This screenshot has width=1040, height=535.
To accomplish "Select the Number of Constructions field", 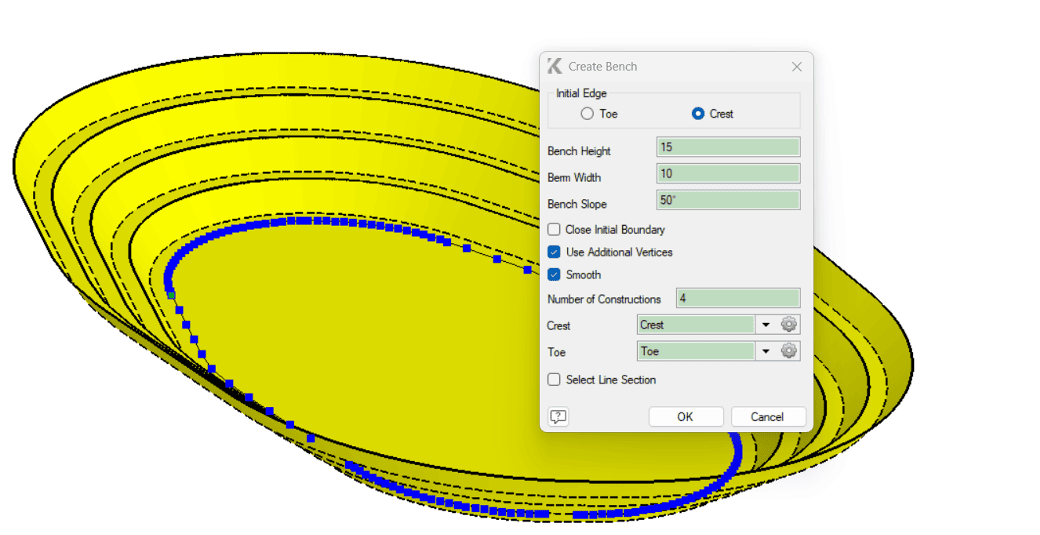I will coord(738,298).
